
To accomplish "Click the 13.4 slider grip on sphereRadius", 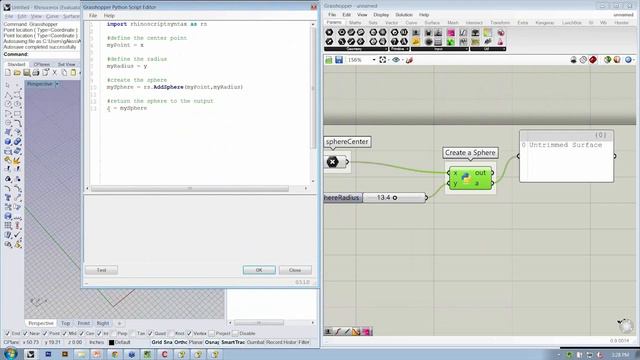I will [395, 198].
